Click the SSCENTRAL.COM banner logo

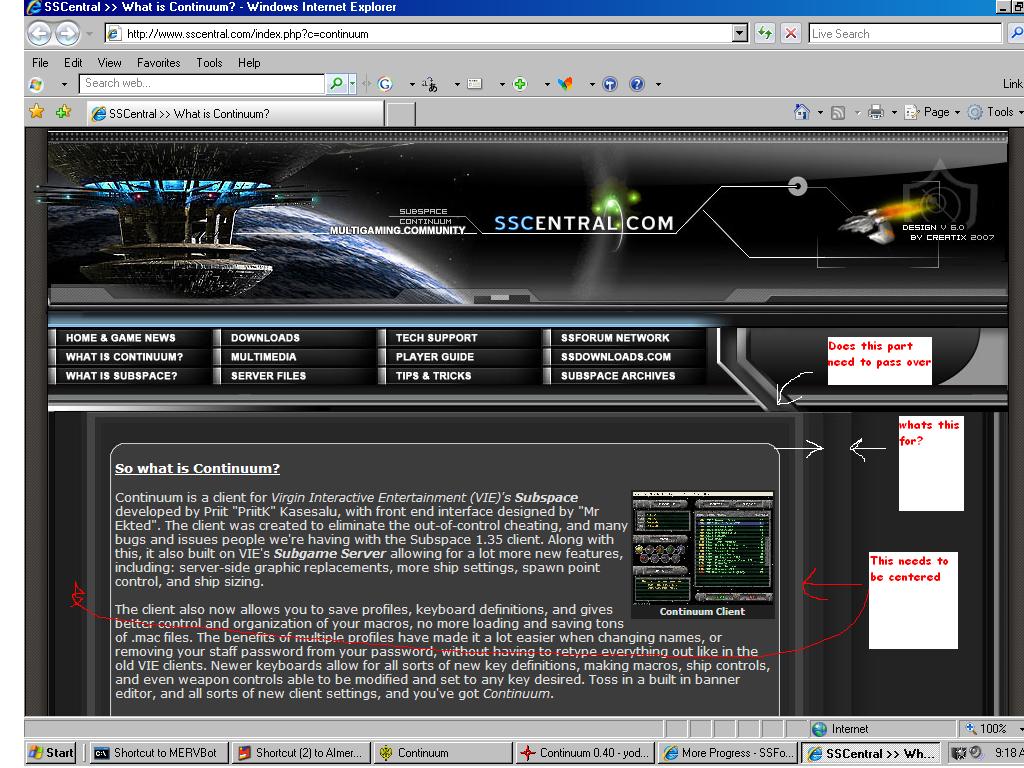tap(584, 223)
